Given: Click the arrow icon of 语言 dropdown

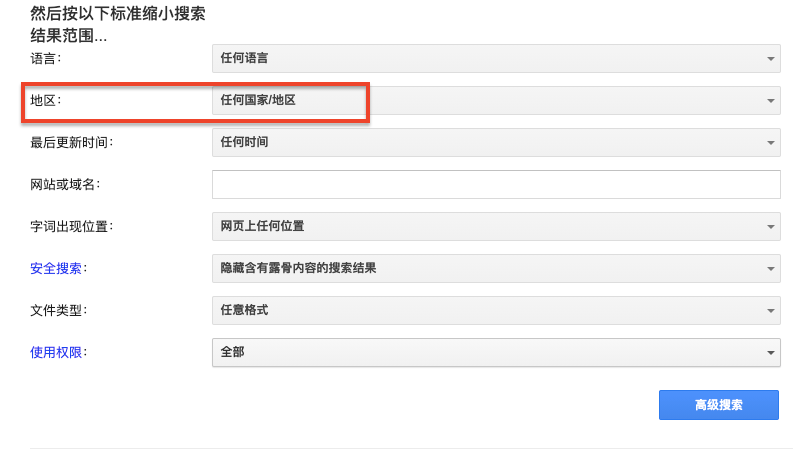Looking at the screenshot, I should pyautogui.click(x=770, y=59).
